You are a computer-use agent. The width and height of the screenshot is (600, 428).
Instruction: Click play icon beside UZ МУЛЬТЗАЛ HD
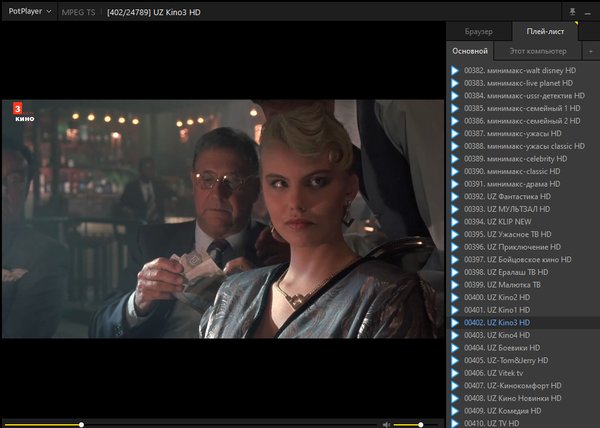click(x=455, y=209)
